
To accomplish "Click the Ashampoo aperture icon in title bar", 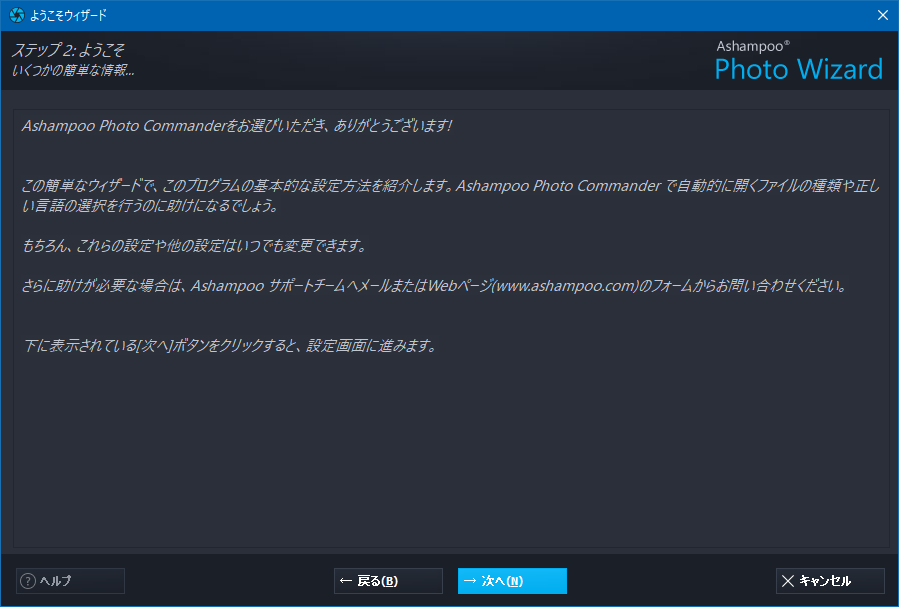I will pos(17,15).
